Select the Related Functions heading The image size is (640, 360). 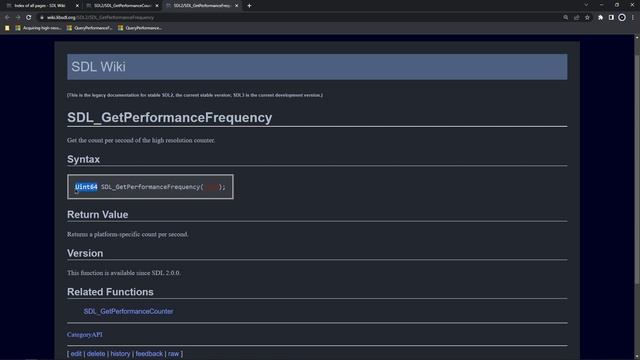pos(110,292)
